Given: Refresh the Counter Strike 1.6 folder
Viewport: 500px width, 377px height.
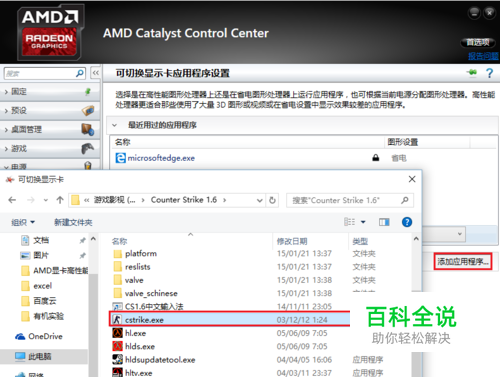Looking at the screenshot, I should coord(272,200).
